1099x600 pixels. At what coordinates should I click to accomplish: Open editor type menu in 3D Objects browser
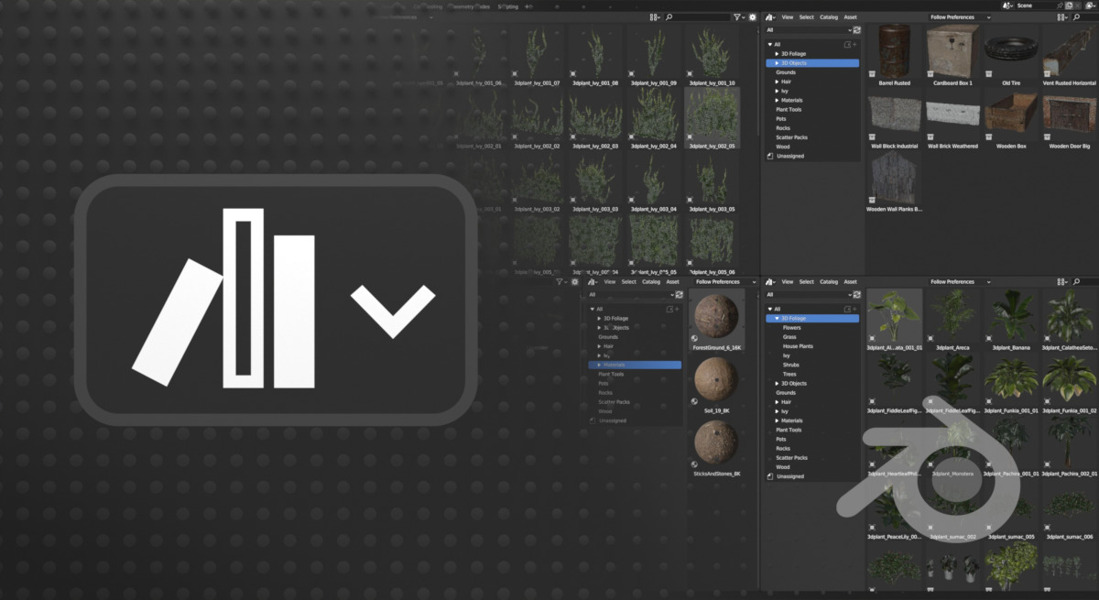[x=771, y=17]
